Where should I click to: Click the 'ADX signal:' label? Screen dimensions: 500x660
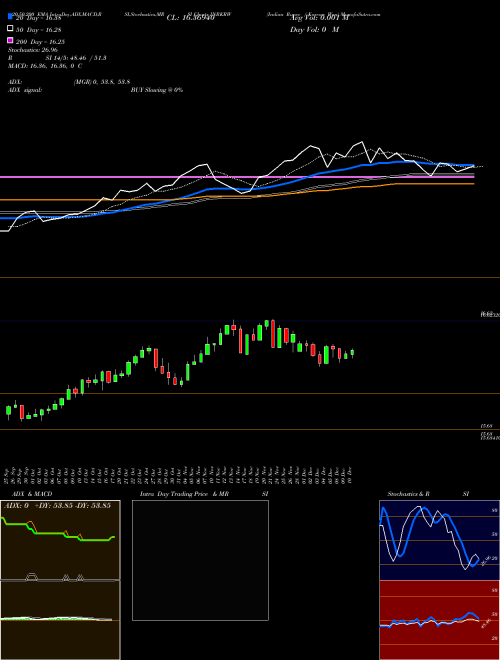tap(25, 90)
